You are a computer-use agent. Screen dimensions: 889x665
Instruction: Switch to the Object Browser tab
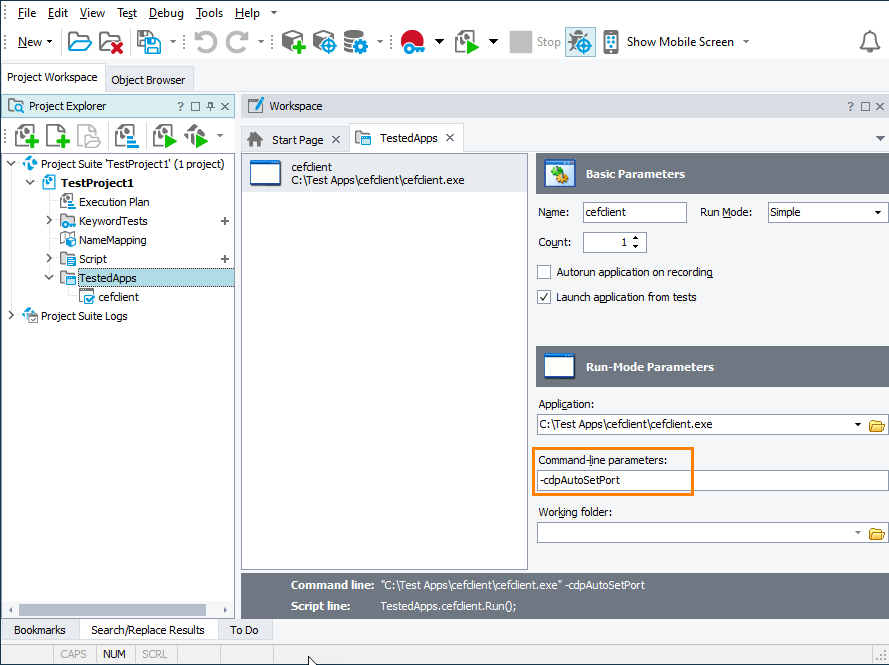[147, 78]
